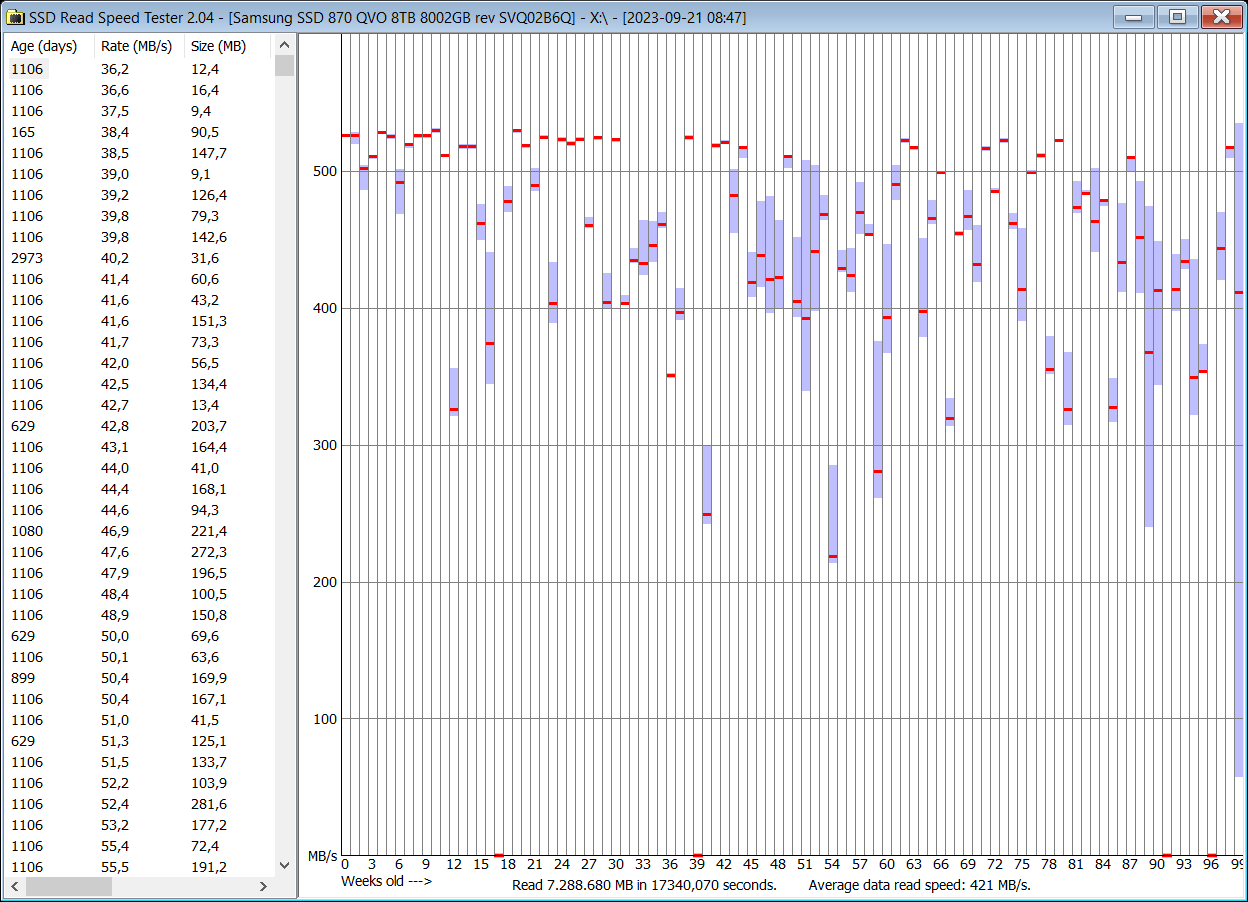Screen dimensions: 1248x902
Task: Select the row with rate 39,2
Action: click(x=140, y=195)
